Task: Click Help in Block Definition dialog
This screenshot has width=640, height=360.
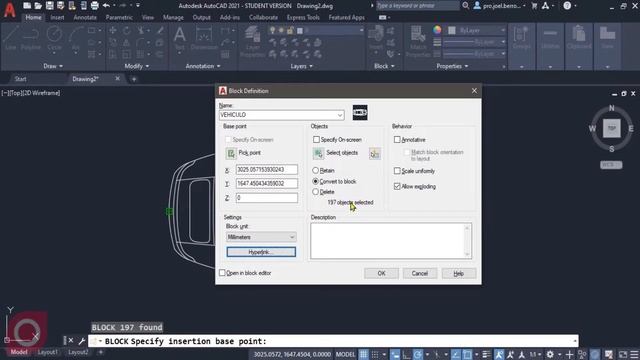Action: (459, 273)
